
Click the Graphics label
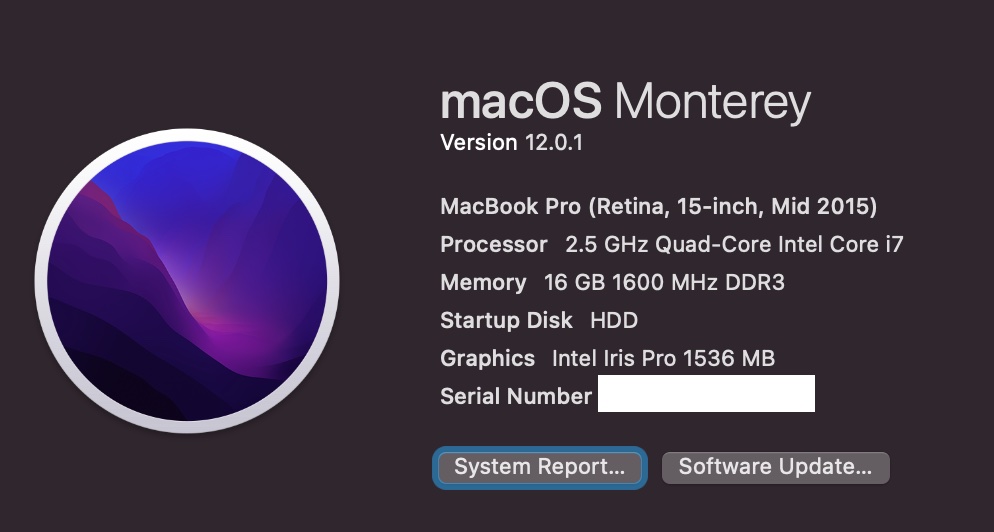click(x=488, y=358)
